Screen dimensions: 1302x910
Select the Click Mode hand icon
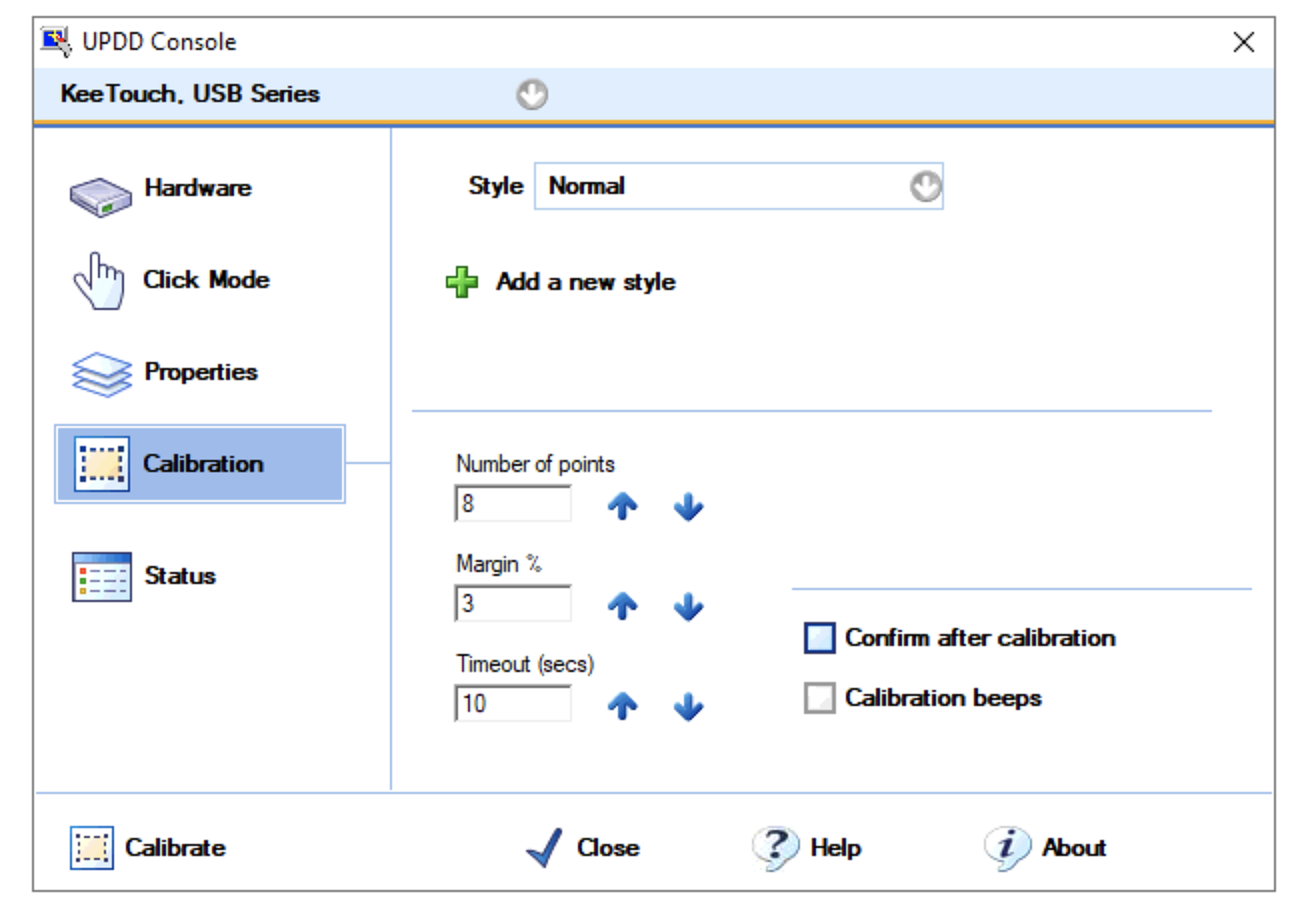101,282
